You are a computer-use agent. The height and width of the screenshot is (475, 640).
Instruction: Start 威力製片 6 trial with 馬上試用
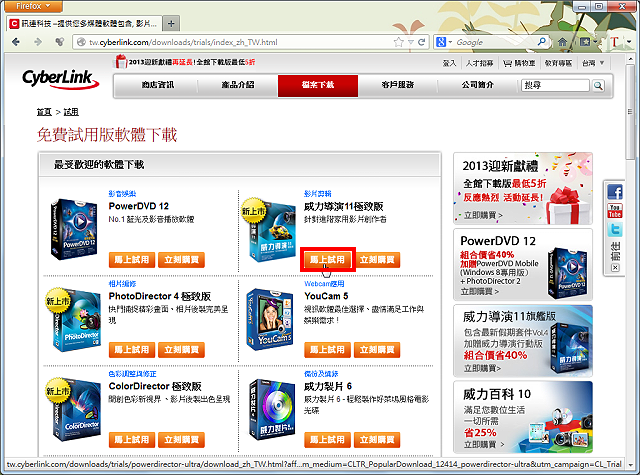click(x=327, y=440)
